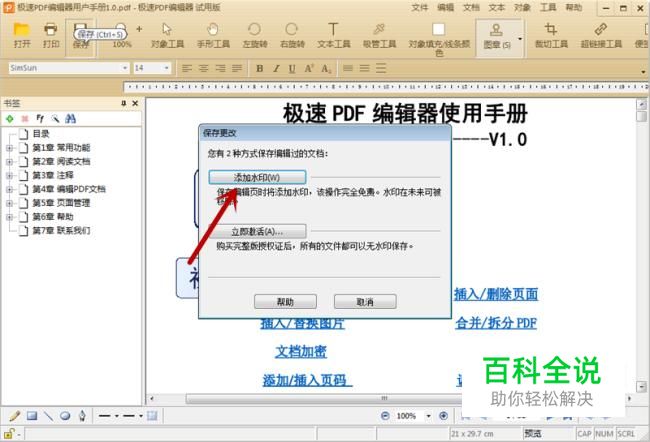Select the 图章 stamp tool

(x=496, y=36)
